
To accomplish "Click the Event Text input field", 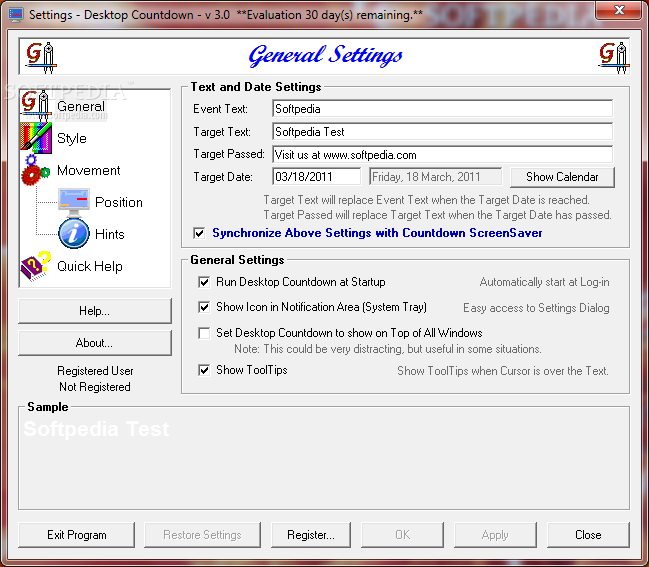I will [x=442, y=109].
